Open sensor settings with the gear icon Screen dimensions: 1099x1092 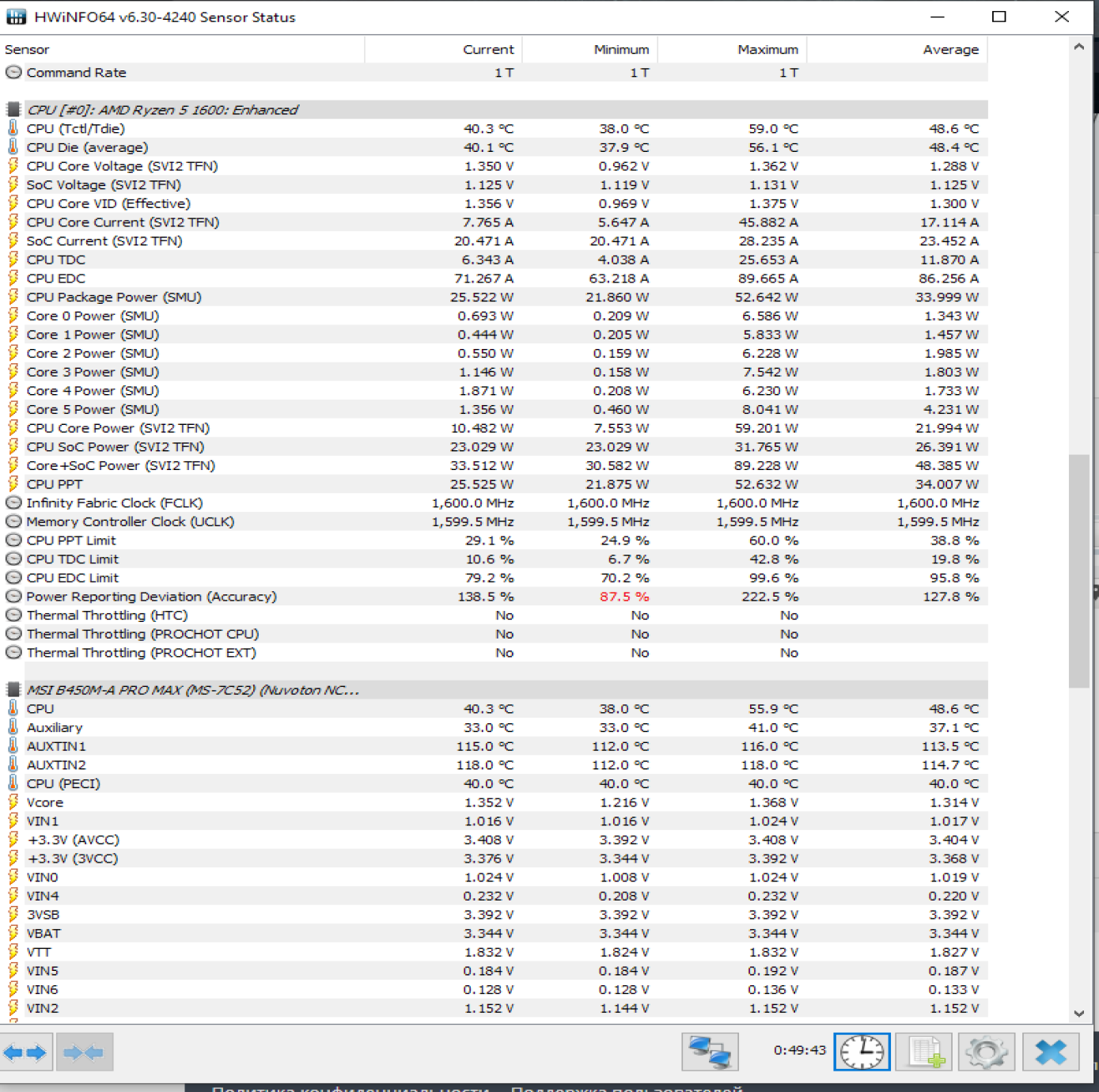987,1052
